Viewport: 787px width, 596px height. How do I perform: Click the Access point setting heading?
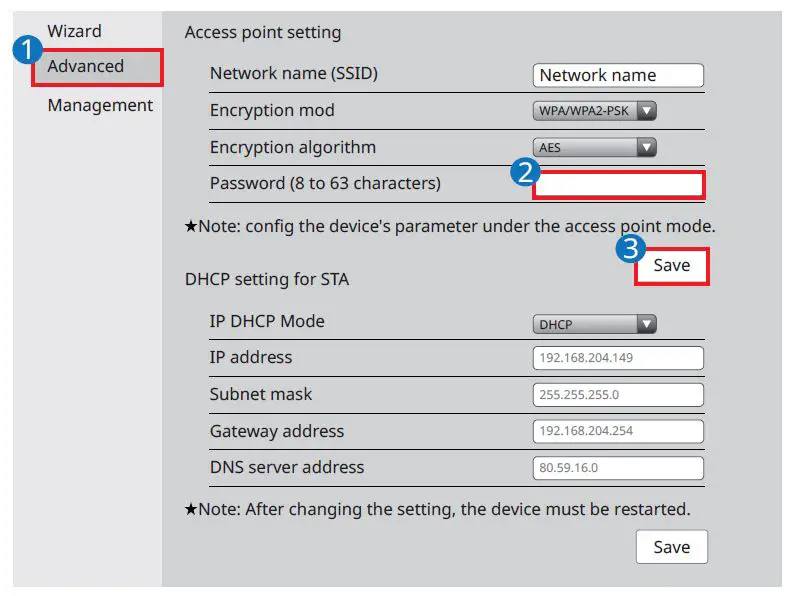coord(263,33)
